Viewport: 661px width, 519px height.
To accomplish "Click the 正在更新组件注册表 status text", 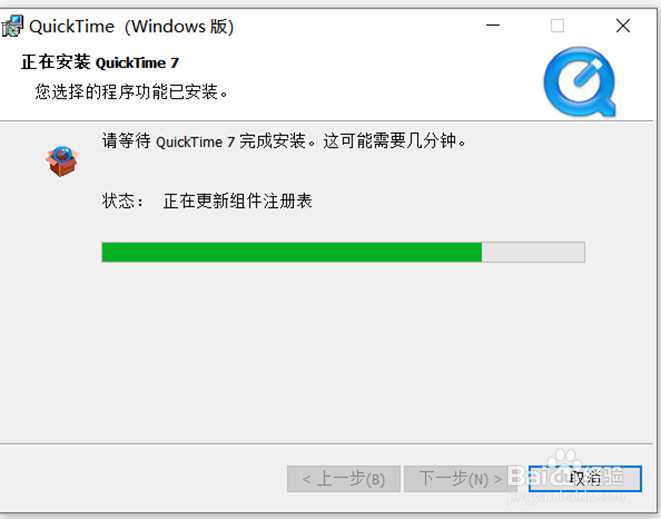I will (238, 201).
